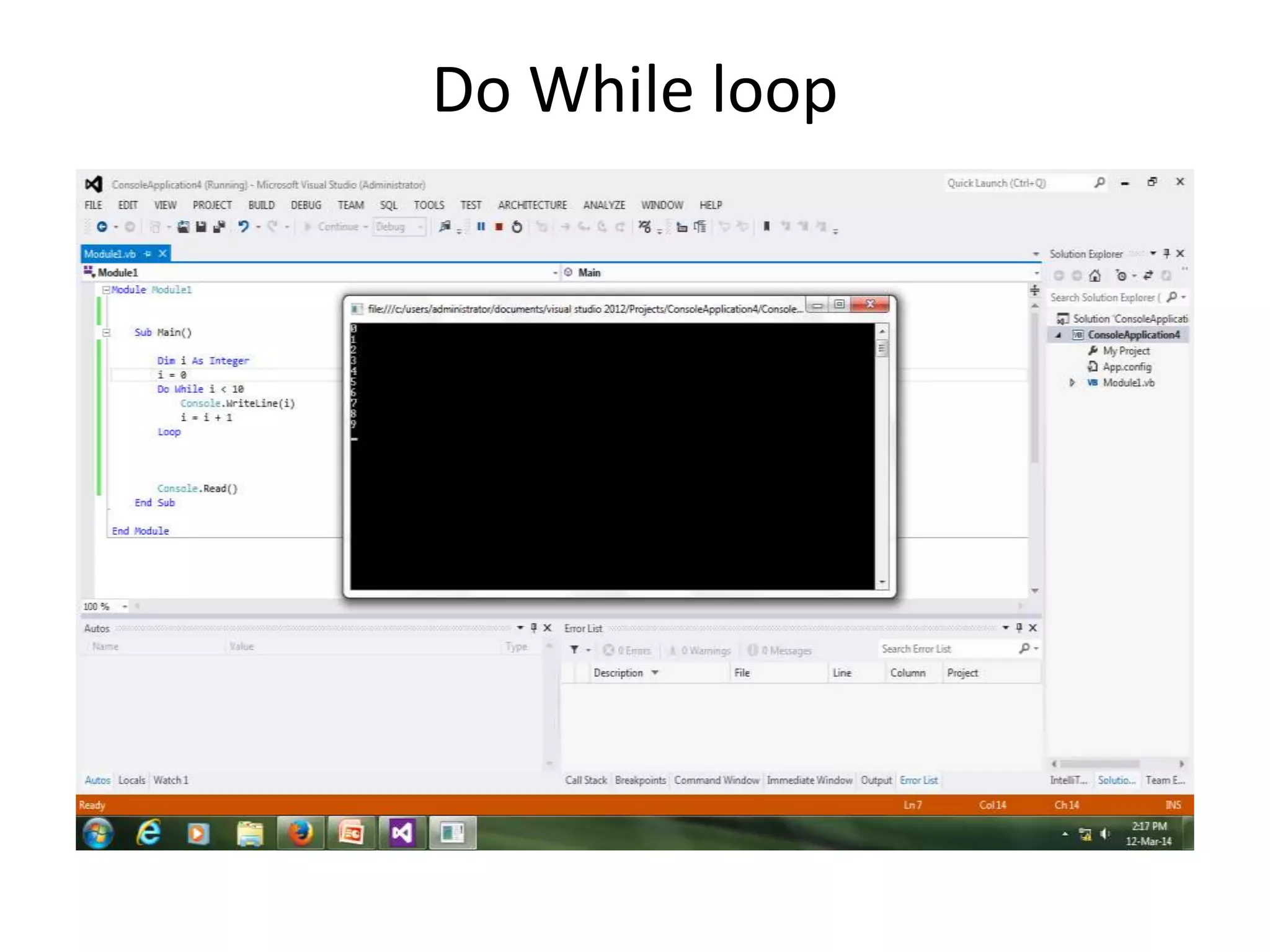Click the Save All icon
This screenshot has width=1270, height=952.
click(x=218, y=227)
